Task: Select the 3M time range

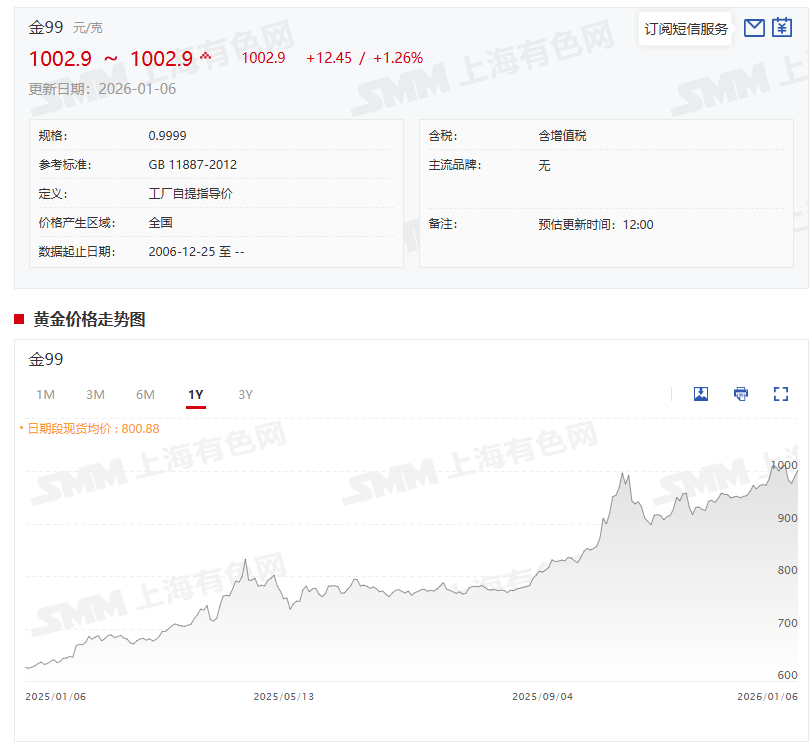Action: [95, 395]
